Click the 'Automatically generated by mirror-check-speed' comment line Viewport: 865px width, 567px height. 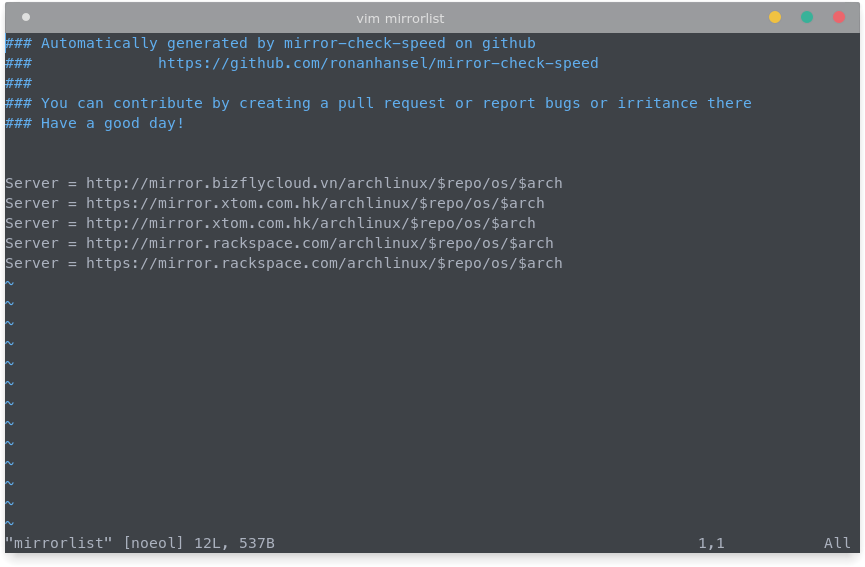click(x=270, y=43)
